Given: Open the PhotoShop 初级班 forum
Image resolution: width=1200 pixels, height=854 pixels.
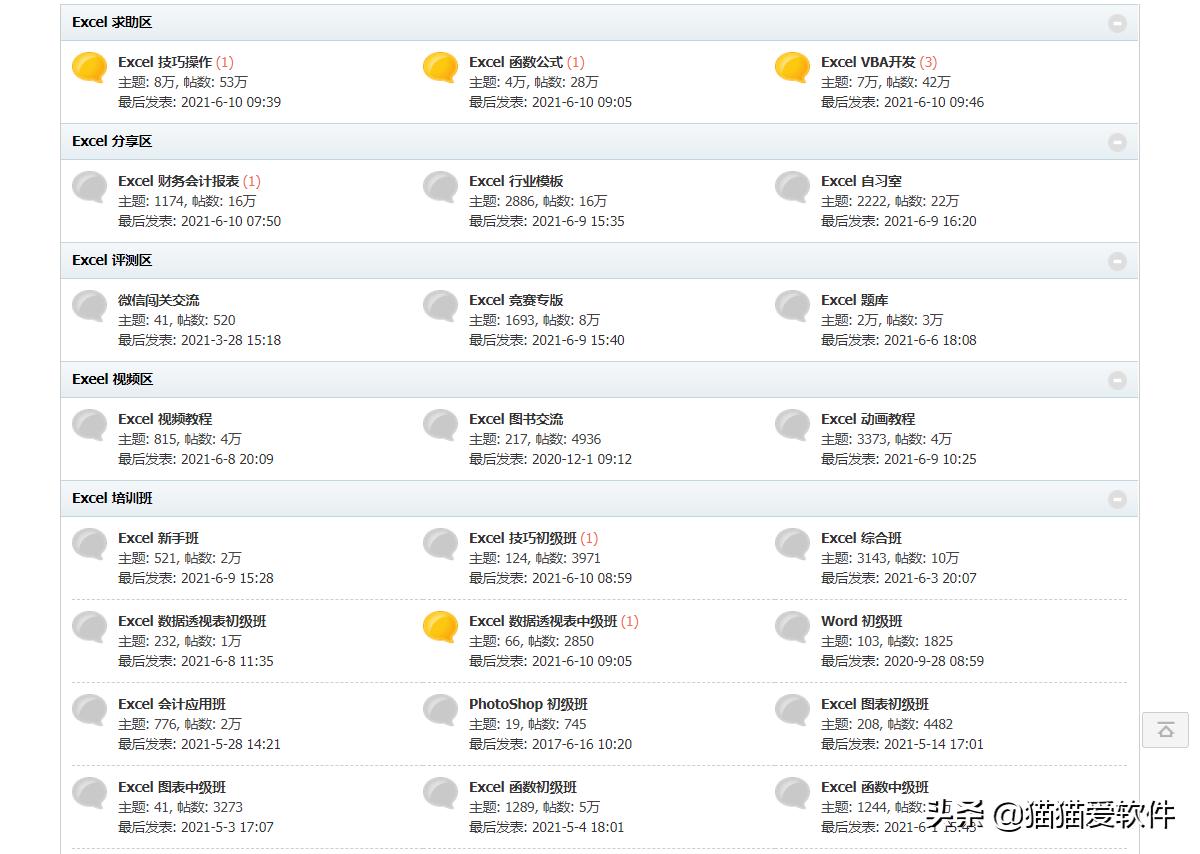Looking at the screenshot, I should 528,704.
